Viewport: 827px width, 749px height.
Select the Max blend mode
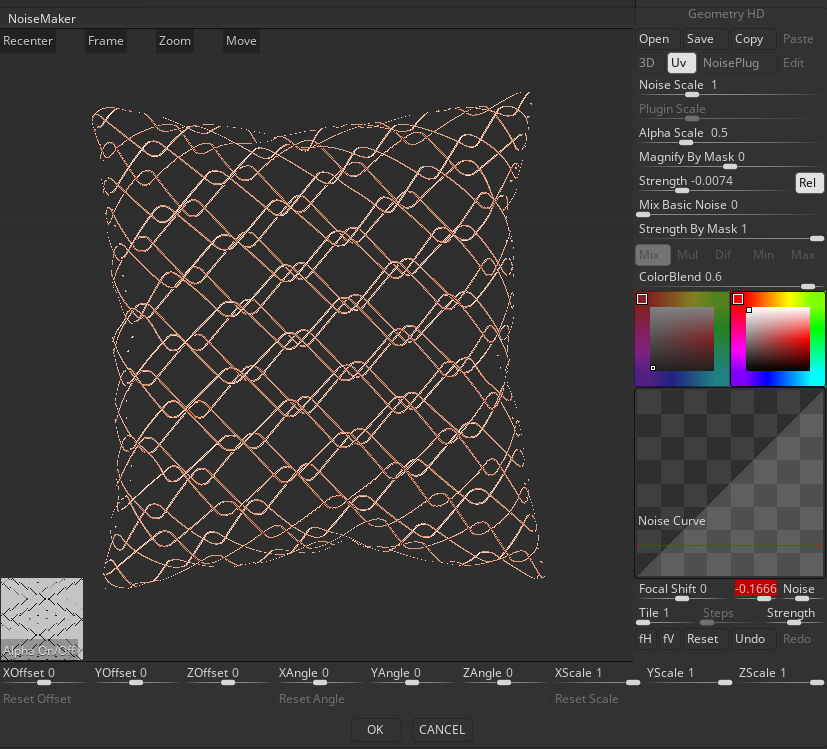click(x=803, y=255)
